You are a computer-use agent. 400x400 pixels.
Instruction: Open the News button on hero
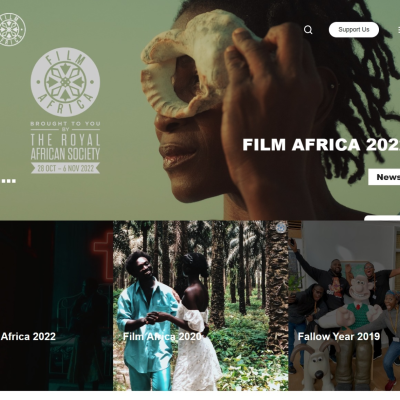(x=384, y=177)
